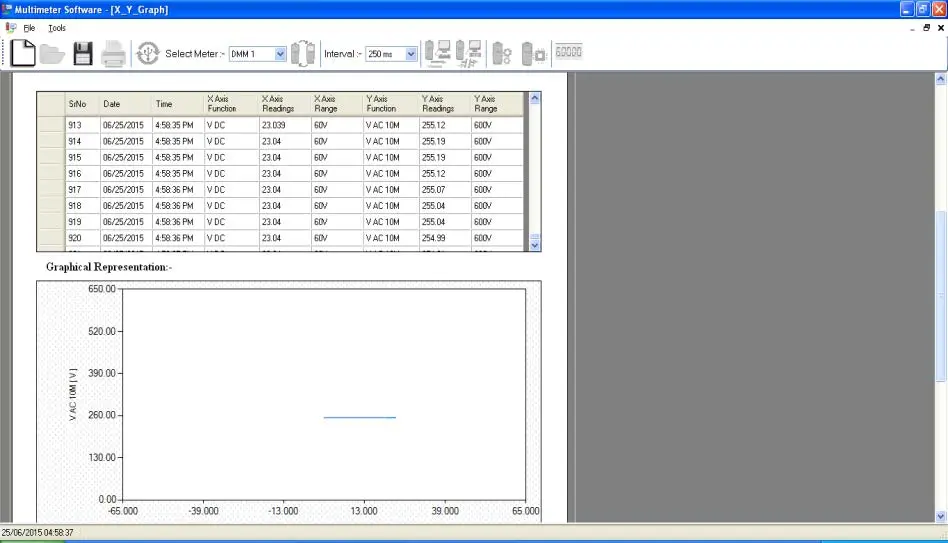Click the Y Axis Readings cell 255.07
The image size is (948, 543).
[444, 189]
